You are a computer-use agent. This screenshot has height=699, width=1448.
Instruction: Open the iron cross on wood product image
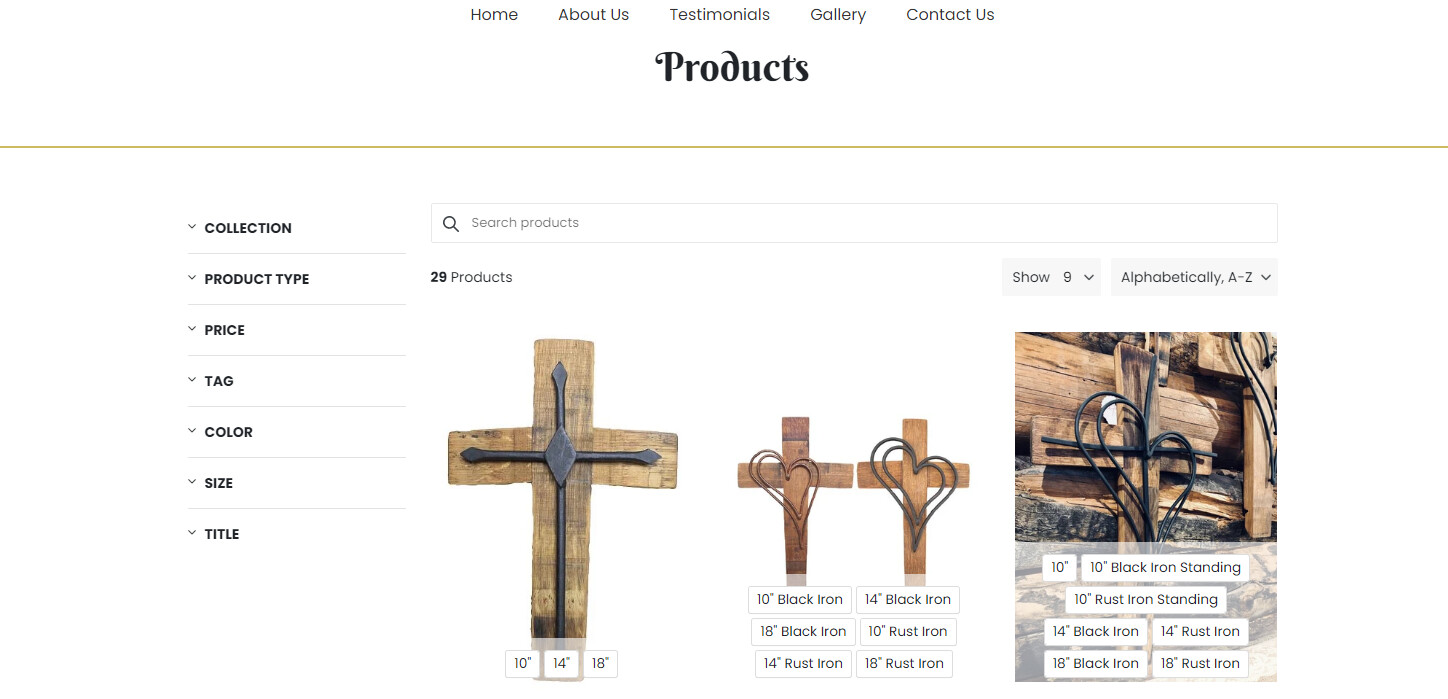(562, 480)
